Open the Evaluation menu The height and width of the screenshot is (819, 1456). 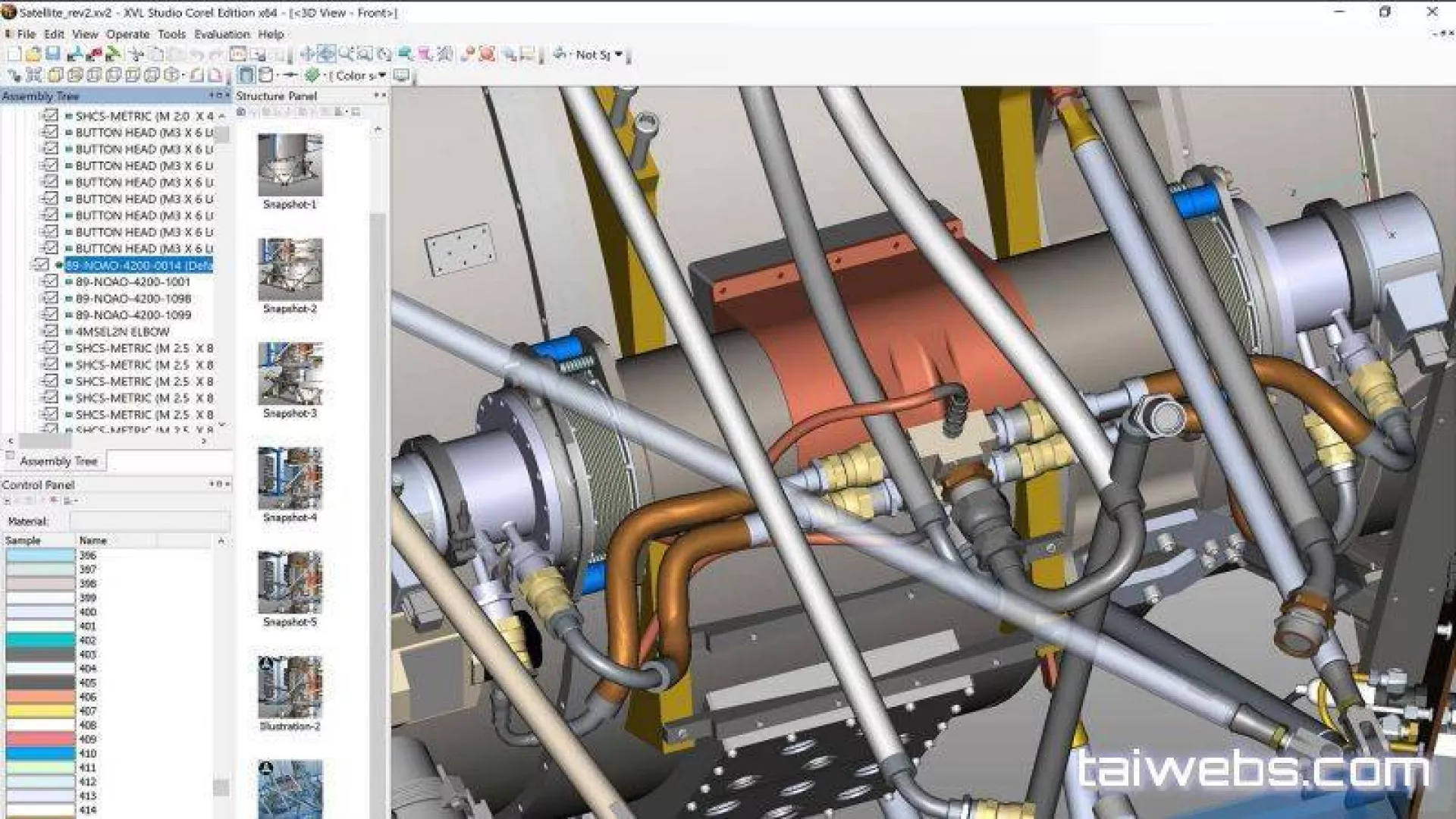tap(221, 34)
